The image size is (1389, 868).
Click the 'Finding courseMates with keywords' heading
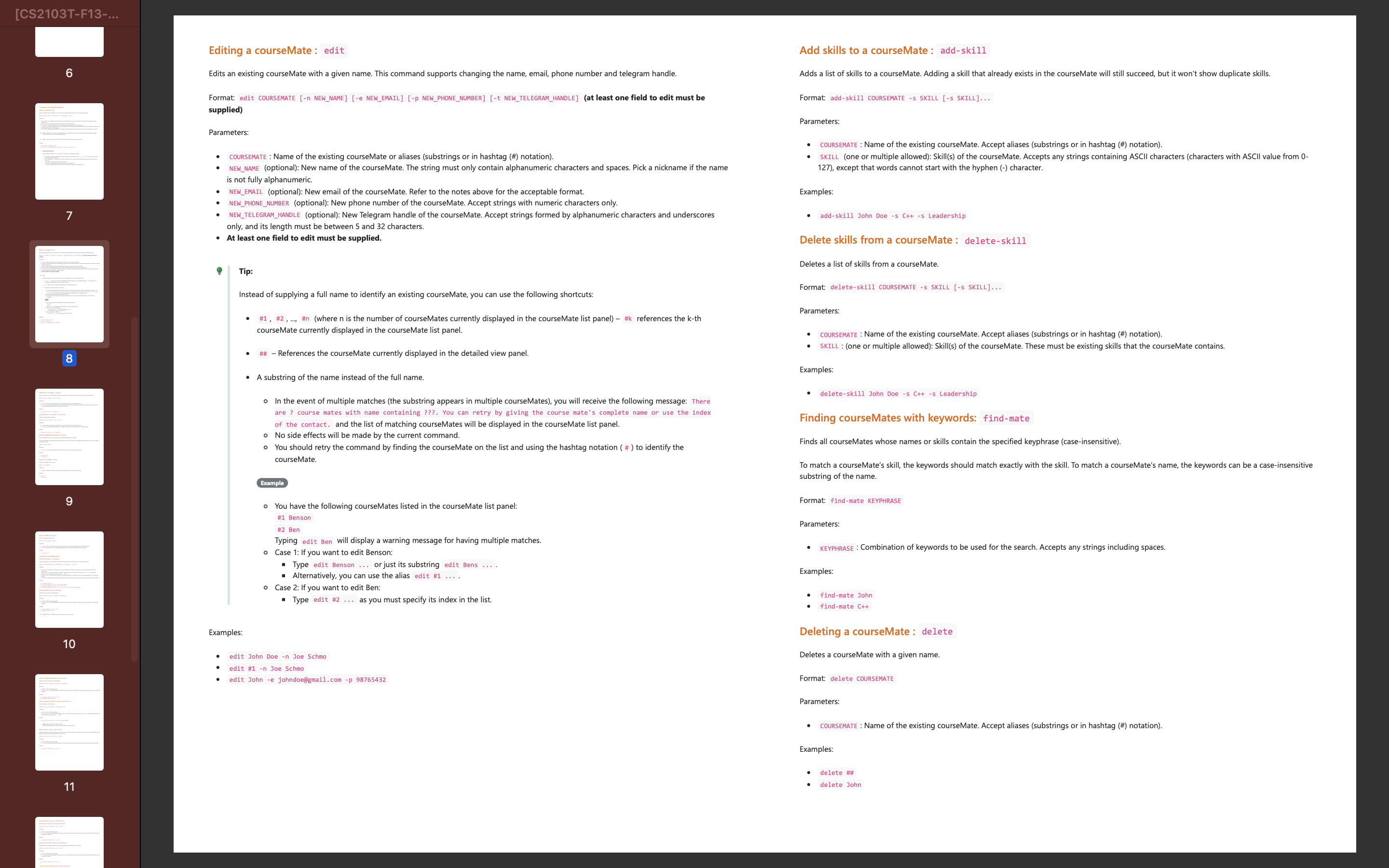point(887,418)
